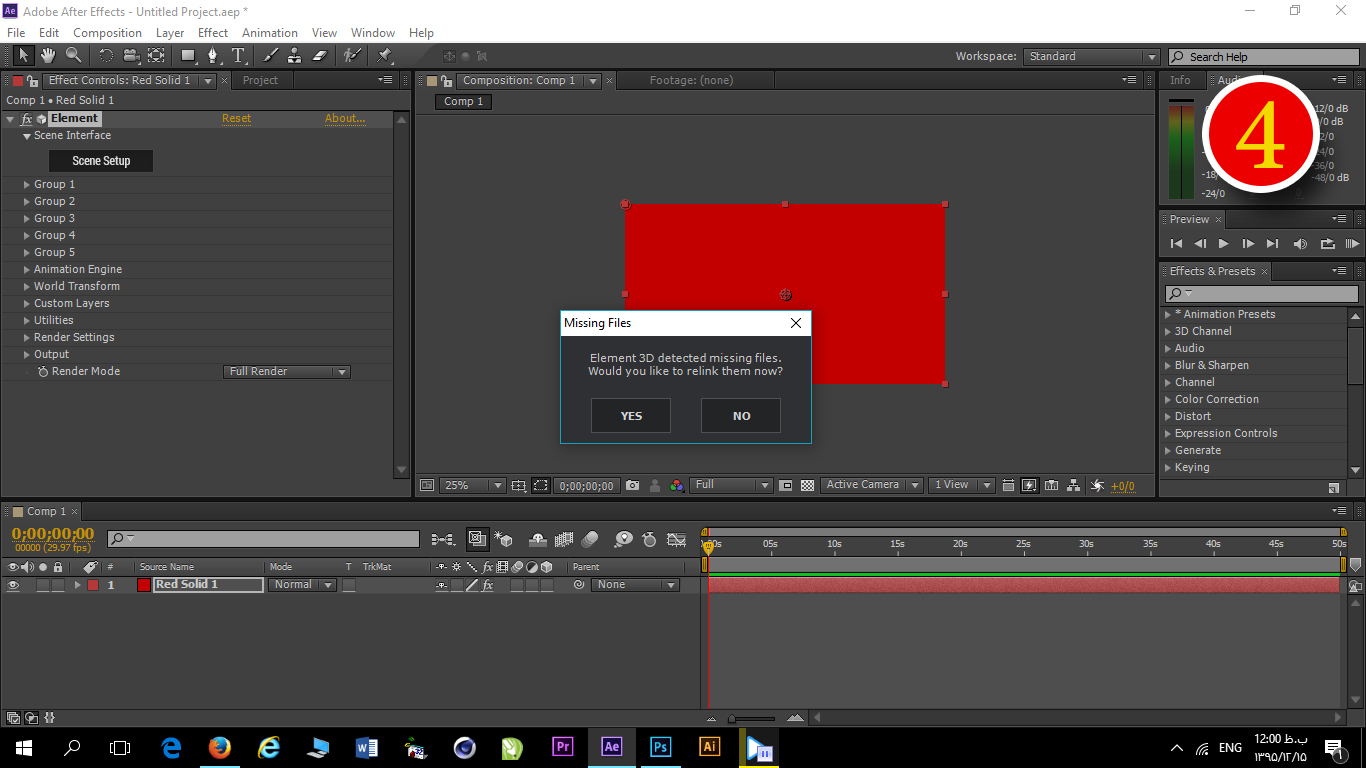This screenshot has width=1366, height=768.
Task: Select the Clone Stamp tool
Action: [295, 56]
